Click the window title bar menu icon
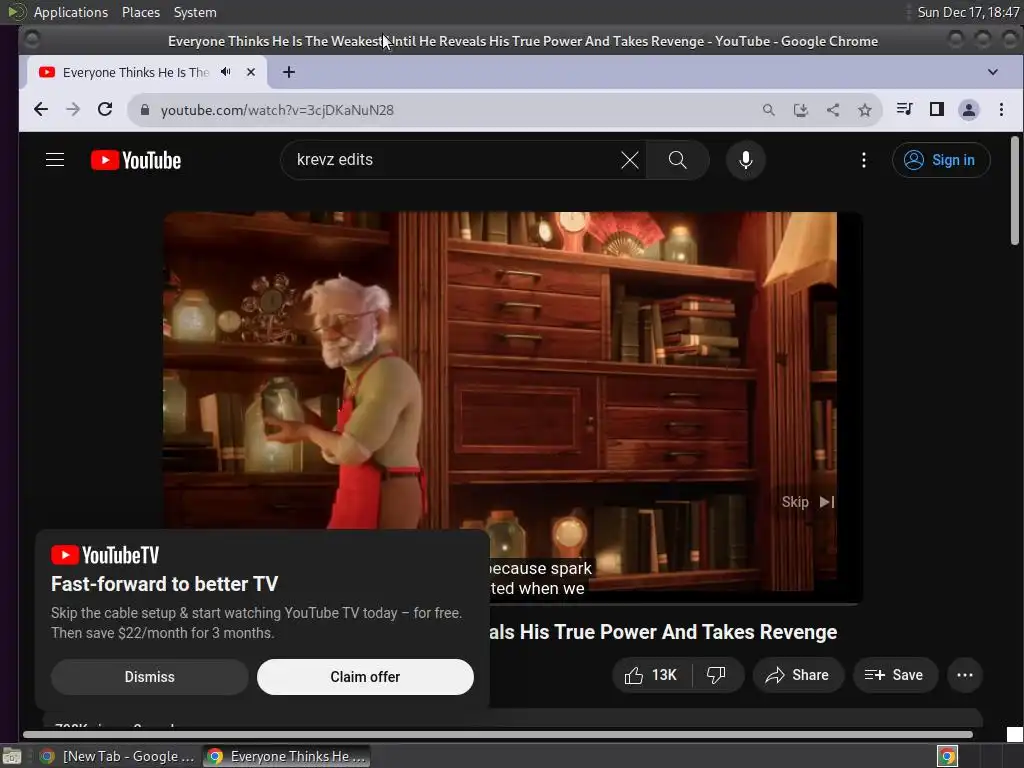 coord(31,40)
